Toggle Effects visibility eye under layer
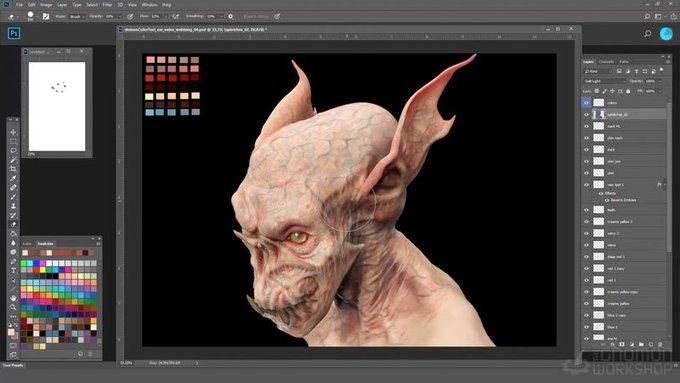Screen dimensions: 680x383 tap(601, 193)
